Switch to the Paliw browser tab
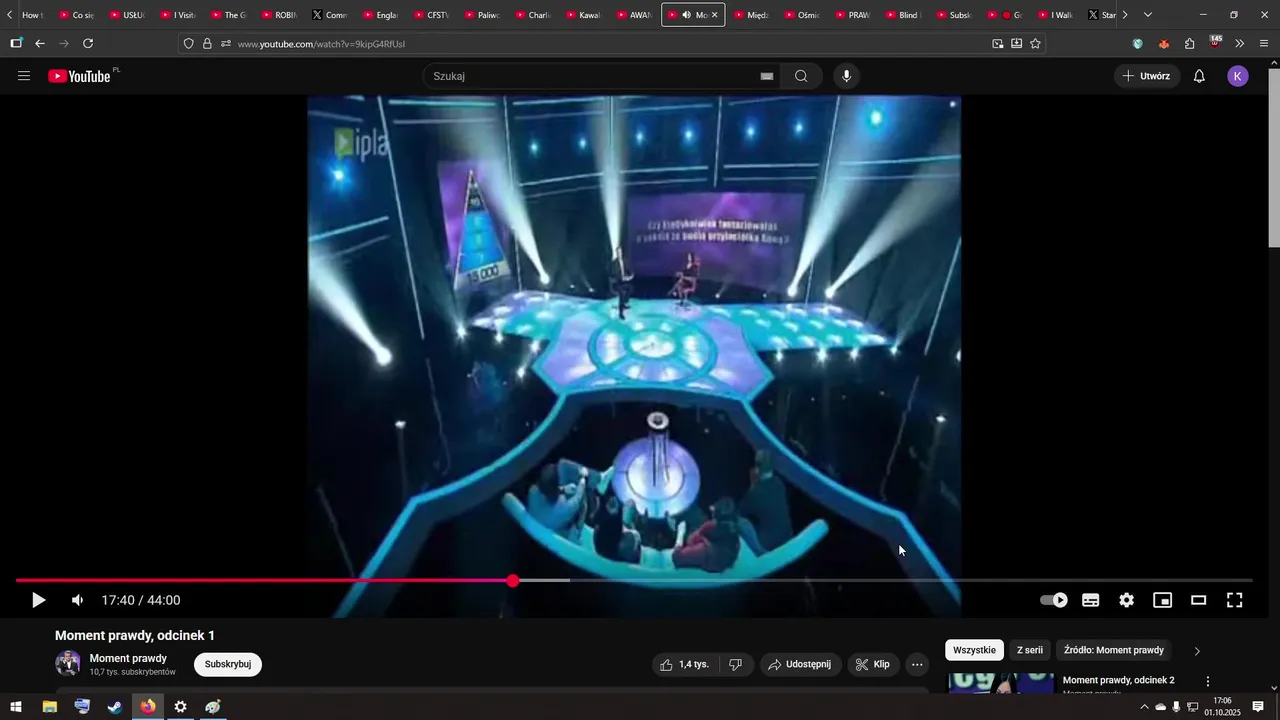1280x720 pixels. coord(480,15)
